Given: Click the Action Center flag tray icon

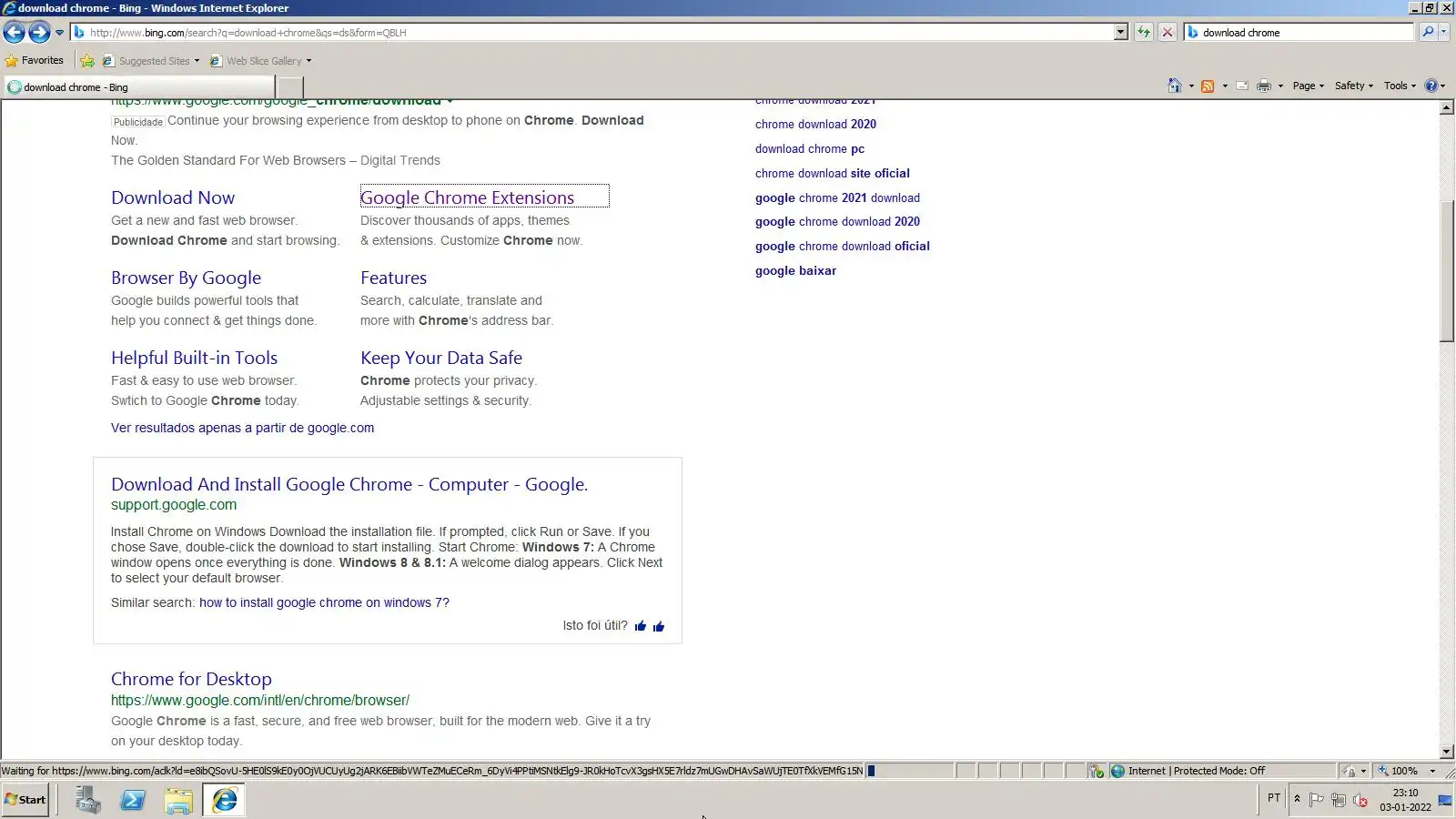Looking at the screenshot, I should (x=1317, y=800).
